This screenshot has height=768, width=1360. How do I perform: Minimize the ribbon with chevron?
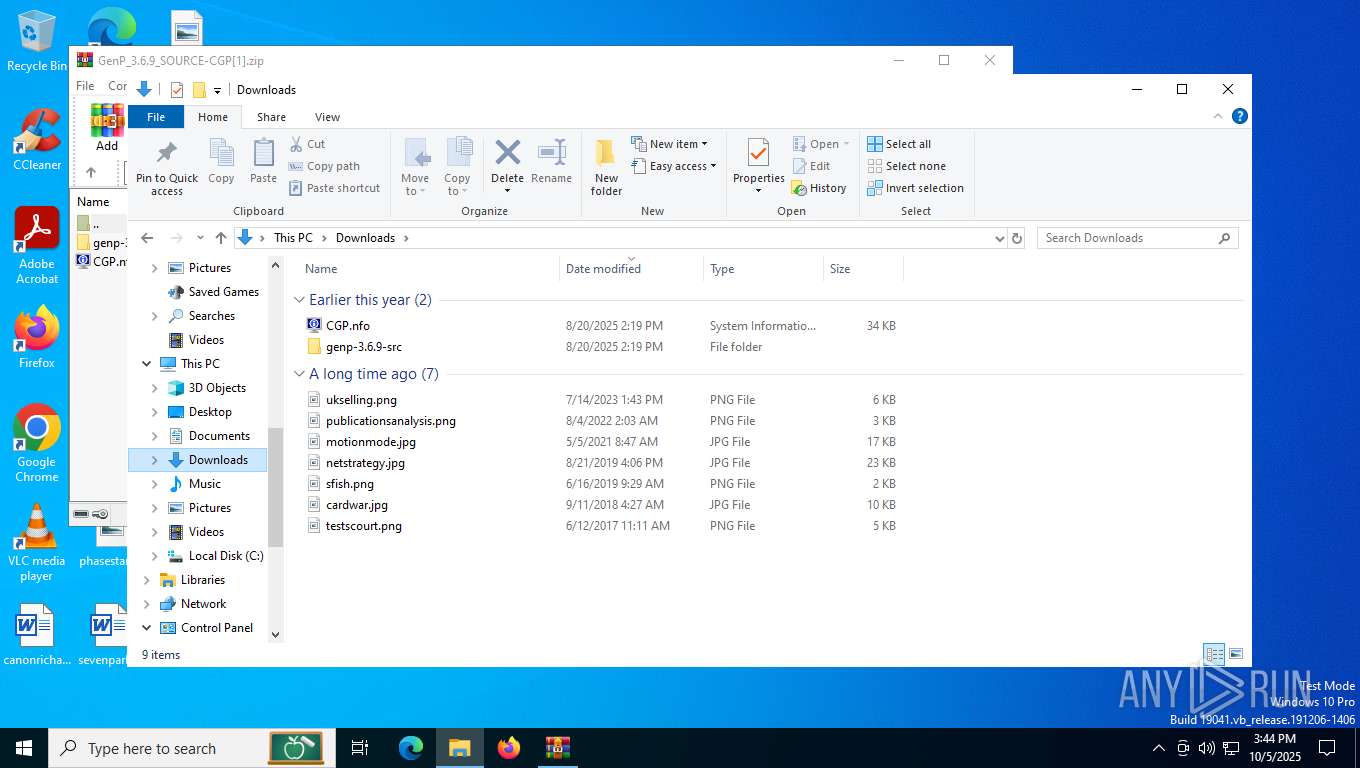(1218, 117)
